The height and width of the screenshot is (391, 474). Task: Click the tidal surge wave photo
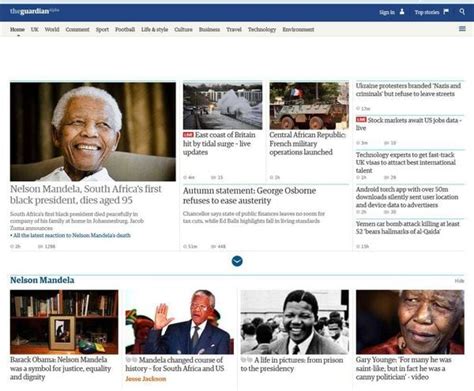222,106
